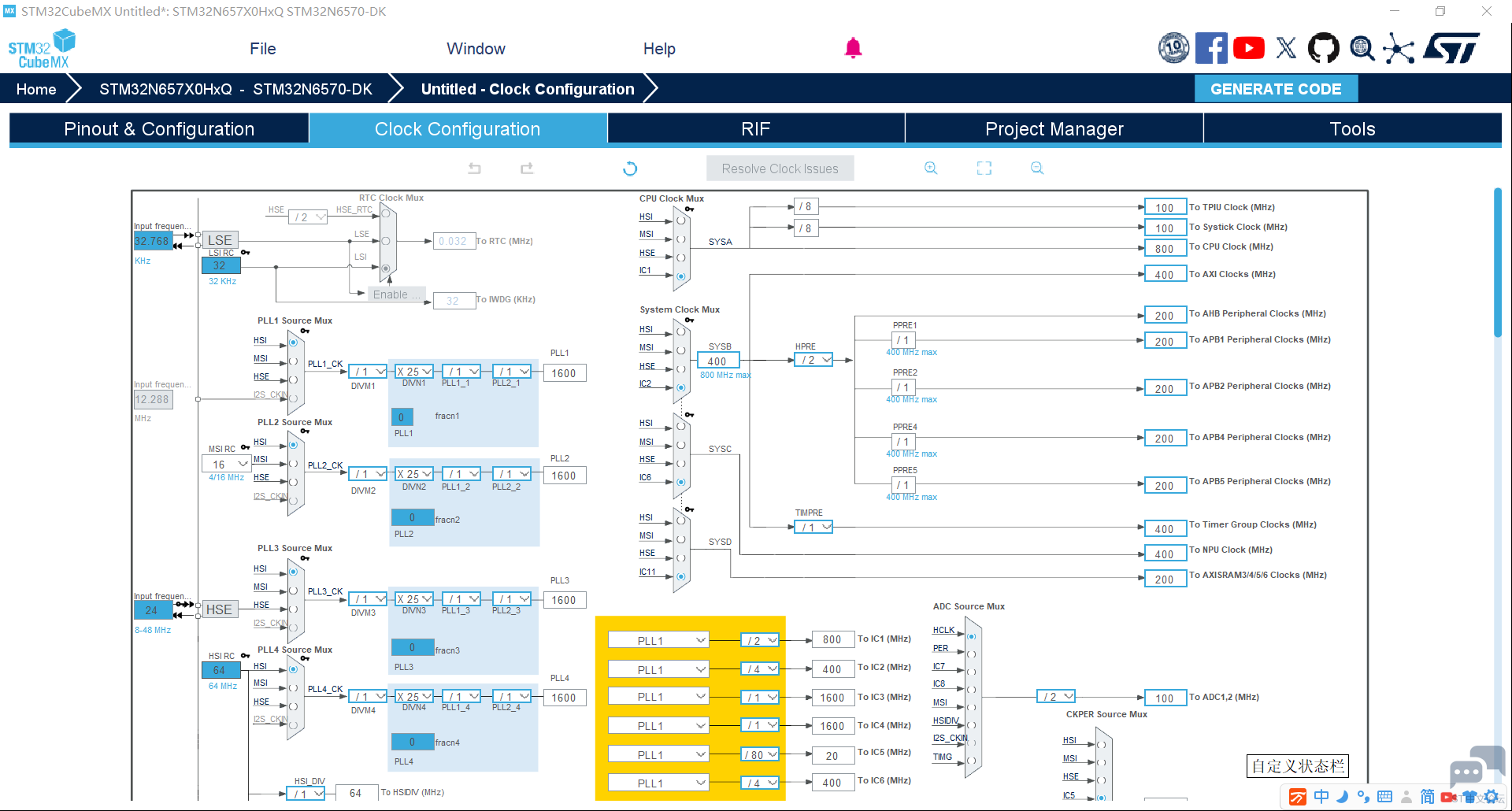Select MSI in PLL1 Source Mux
This screenshot has width=1512, height=811.
coord(293,361)
